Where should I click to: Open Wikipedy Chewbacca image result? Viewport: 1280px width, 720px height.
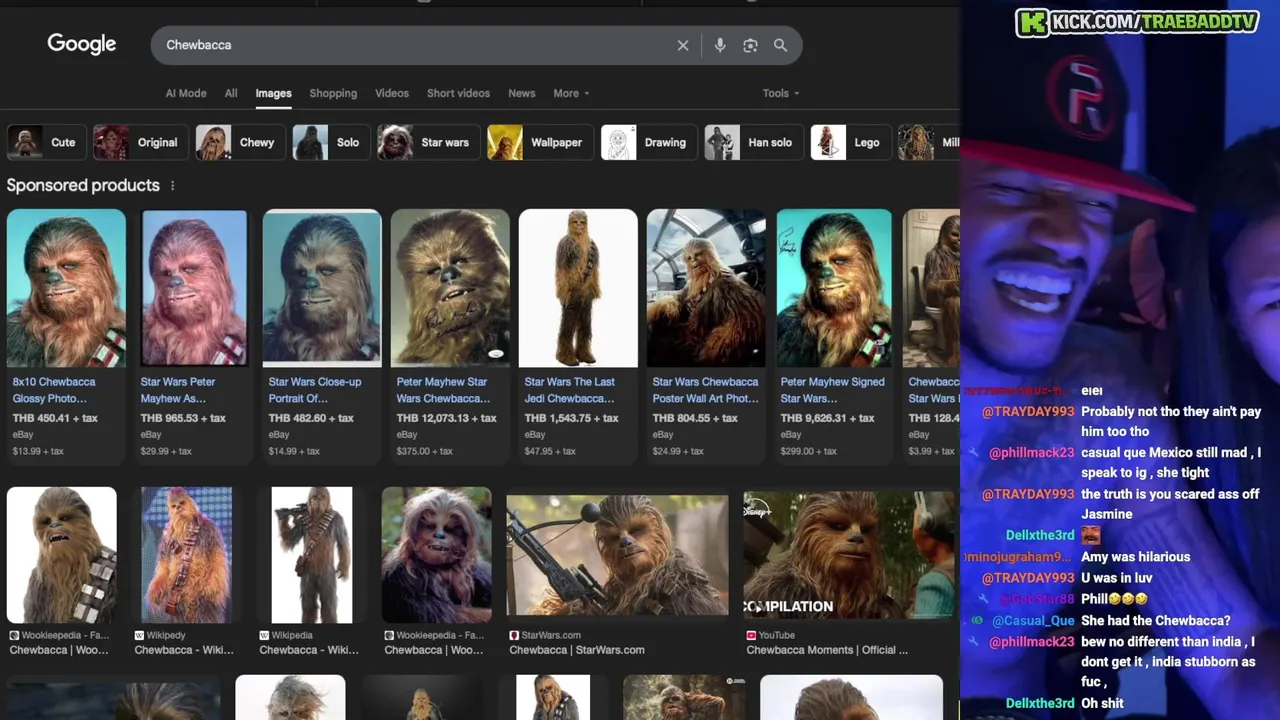click(x=186, y=555)
